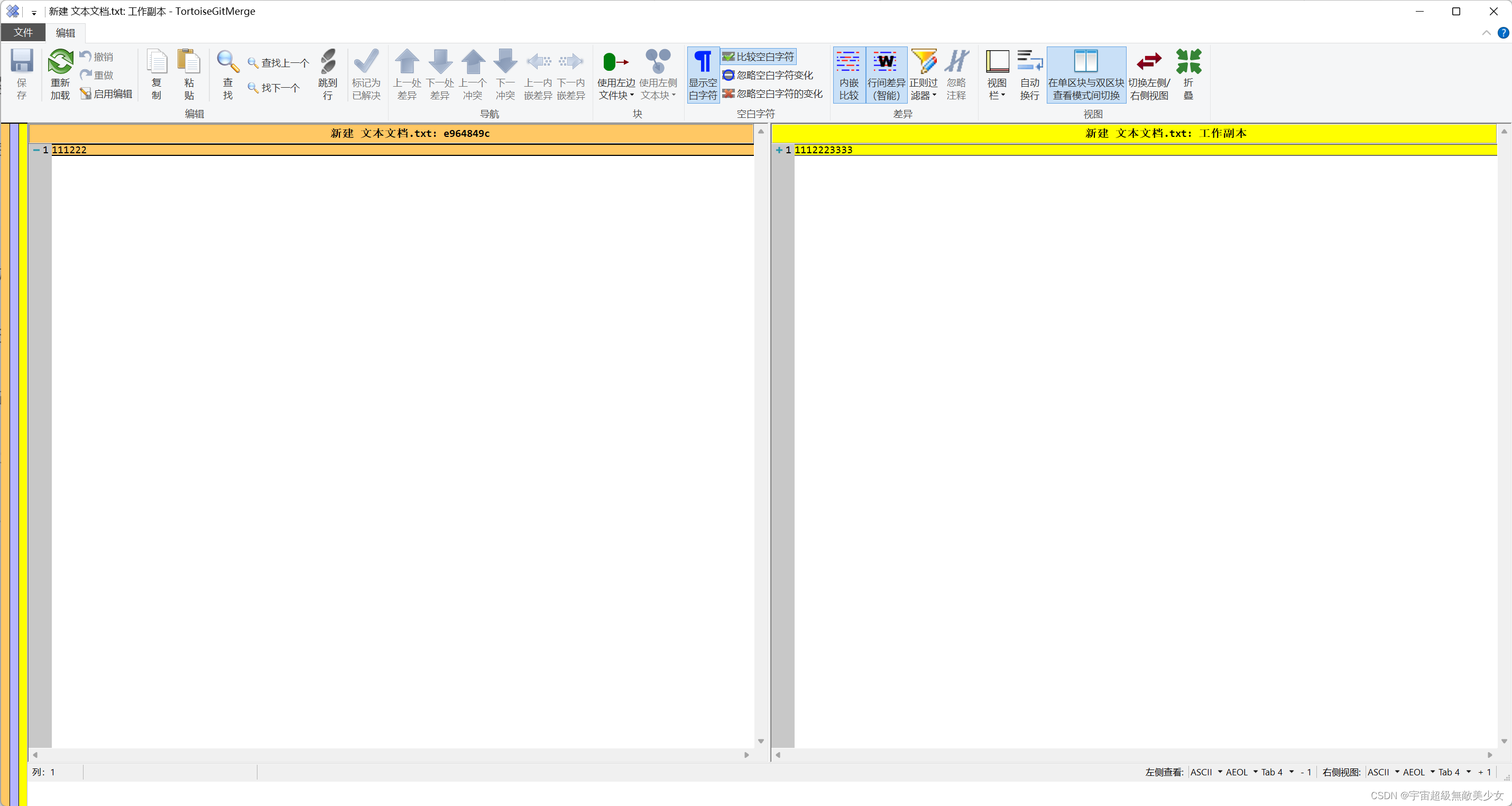The image size is (1512, 806).
Task: Toggle 内嵌比较 inline diff
Action: [849, 75]
